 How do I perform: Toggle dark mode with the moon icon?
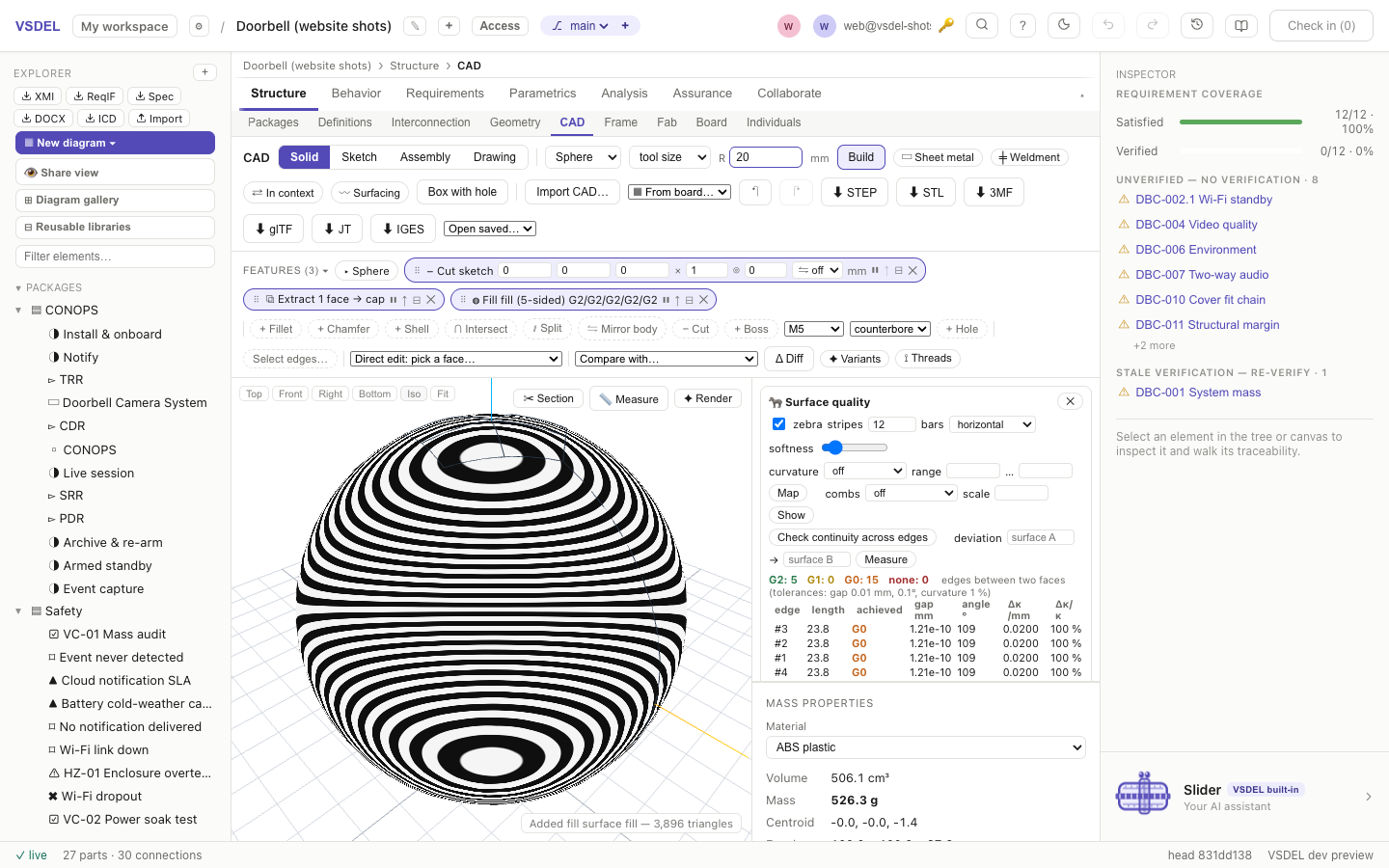pos(1064,26)
